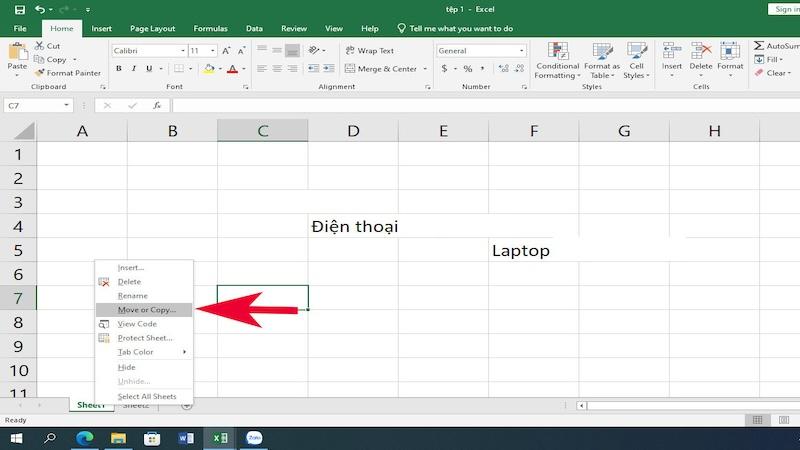
Task: Click the Accounting dollar format icon
Action: [x=444, y=68]
